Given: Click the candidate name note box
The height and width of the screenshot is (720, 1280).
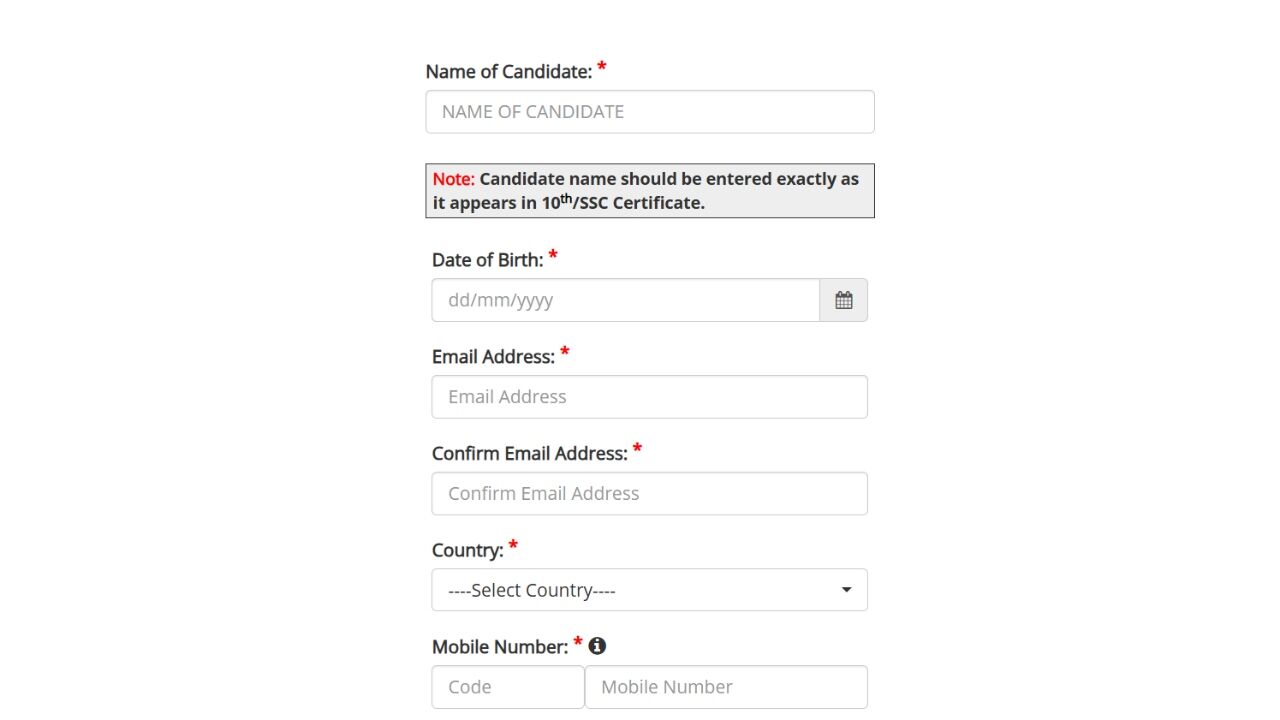Looking at the screenshot, I should (x=649, y=191).
